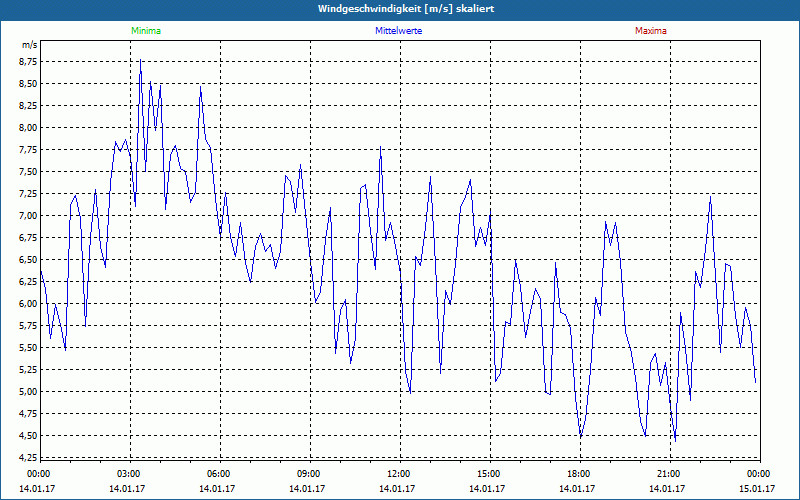Select the 4,50 axis label
The image size is (800, 500).
(x=29, y=435)
